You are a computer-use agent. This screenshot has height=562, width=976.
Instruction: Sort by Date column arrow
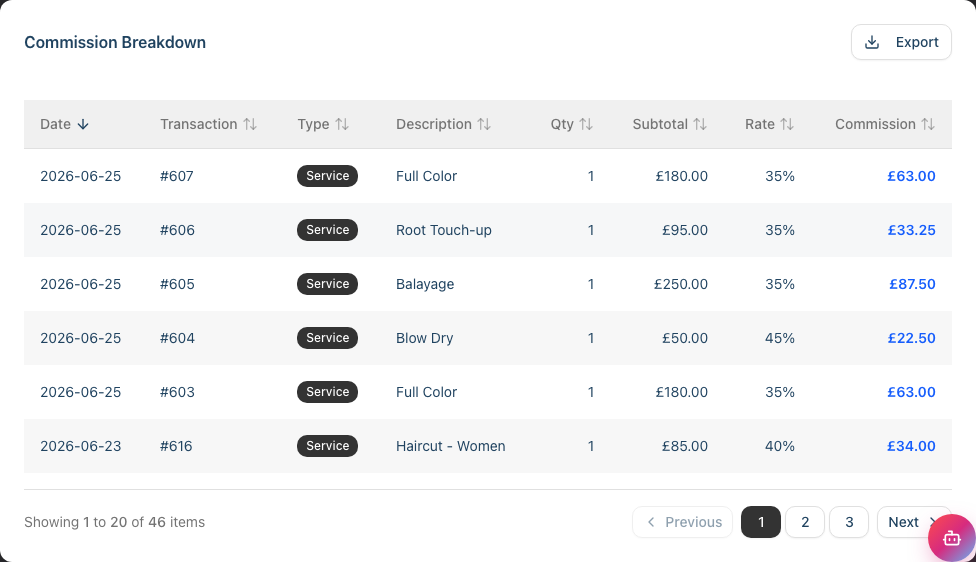(x=83, y=124)
